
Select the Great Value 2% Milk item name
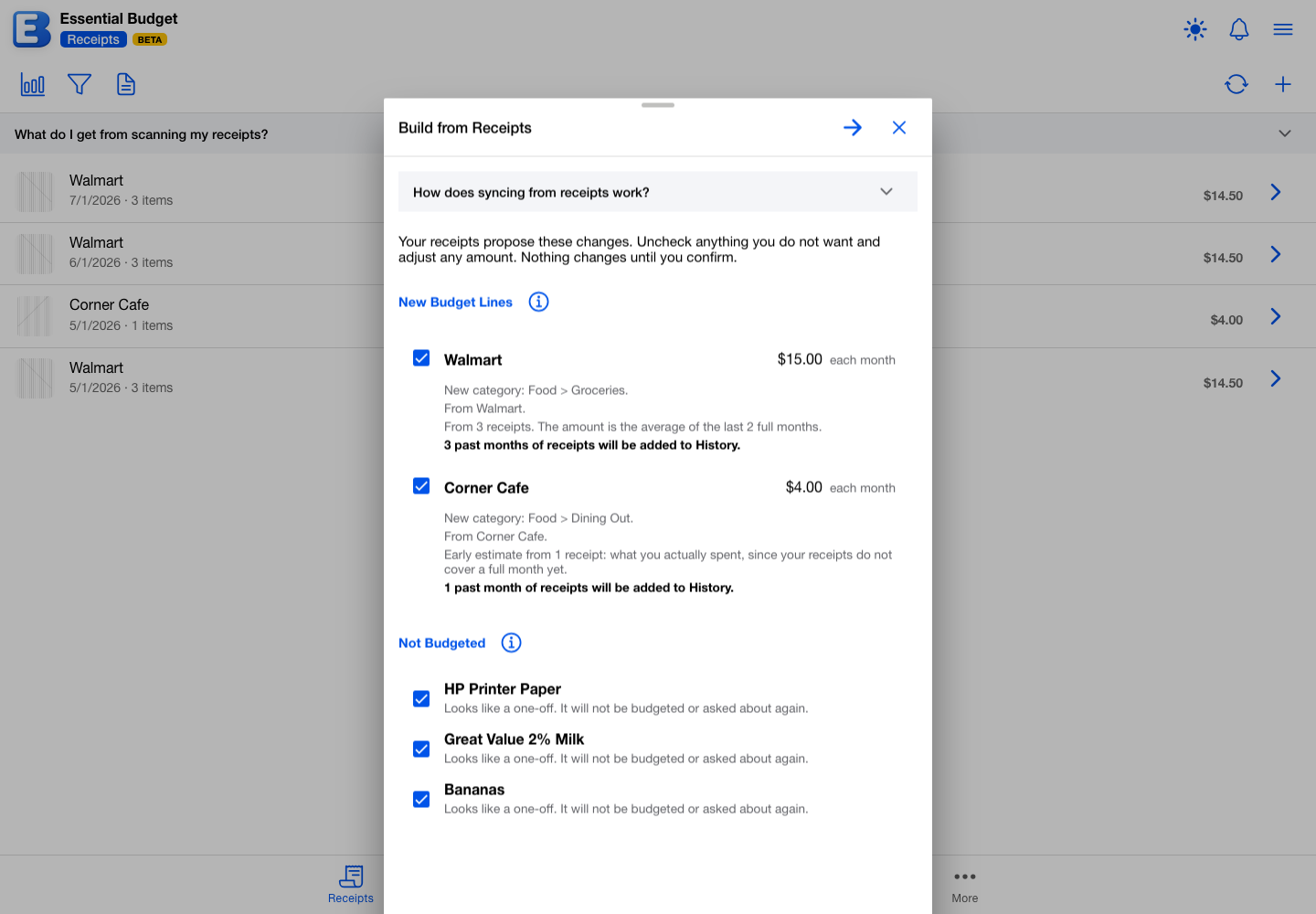[514, 739]
